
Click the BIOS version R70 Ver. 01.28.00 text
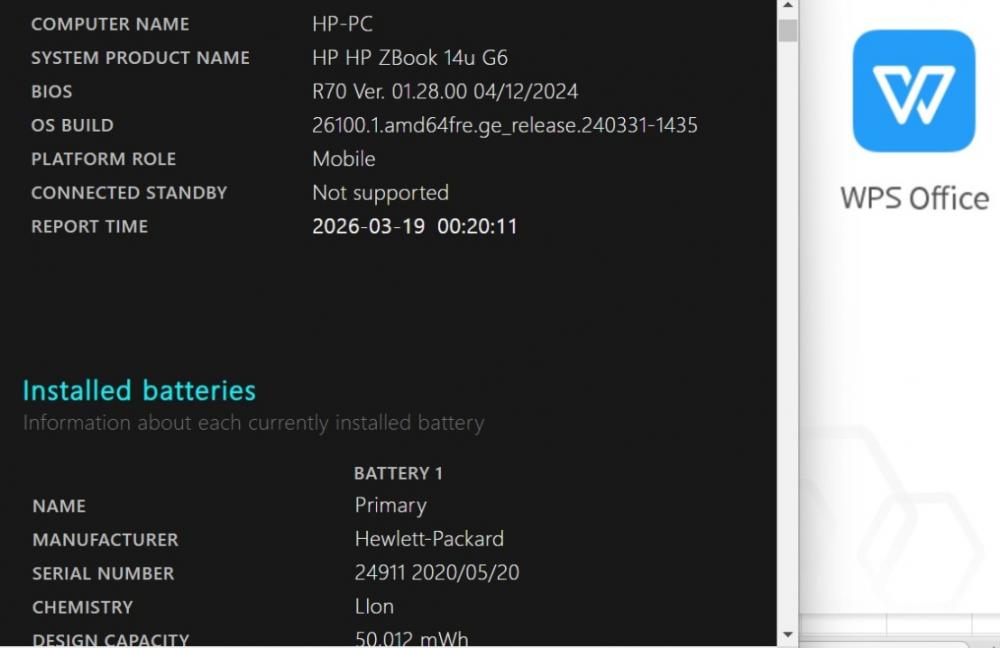[445, 92]
